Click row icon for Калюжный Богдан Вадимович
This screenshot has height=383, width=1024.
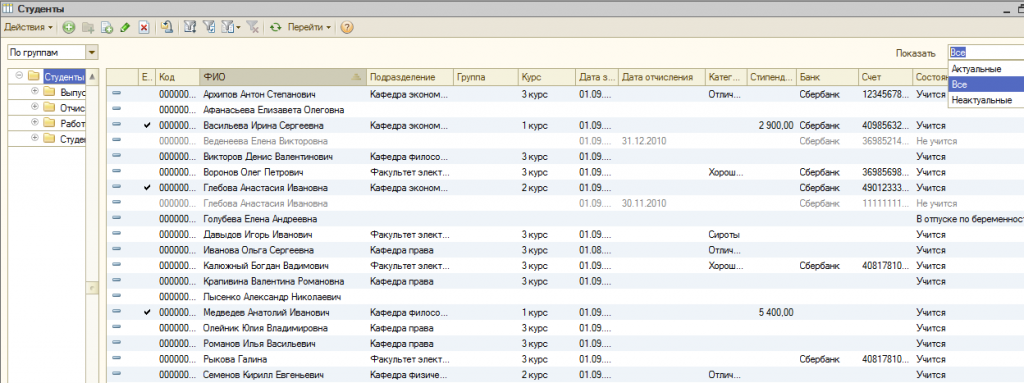point(117,265)
